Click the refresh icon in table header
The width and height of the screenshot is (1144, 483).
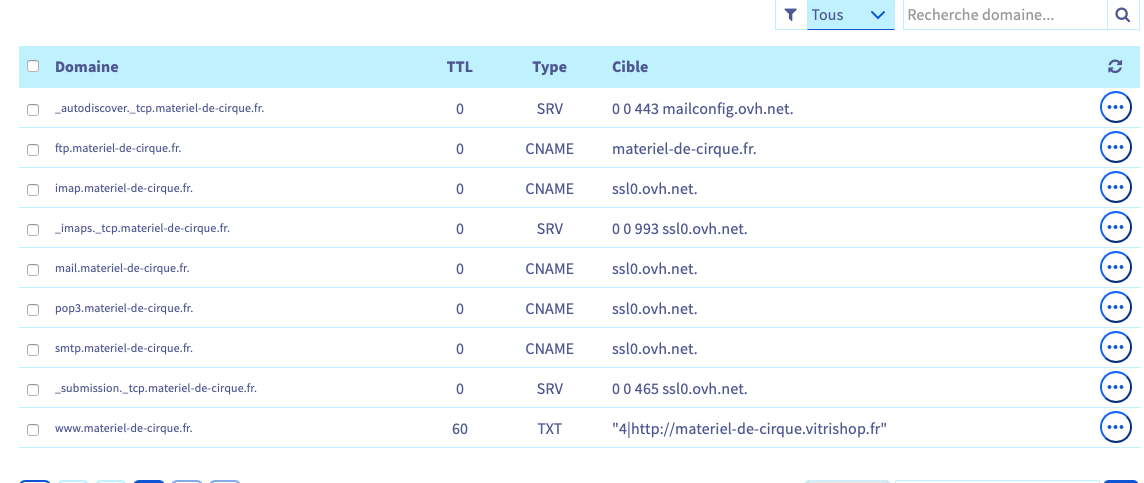pyautogui.click(x=1115, y=67)
